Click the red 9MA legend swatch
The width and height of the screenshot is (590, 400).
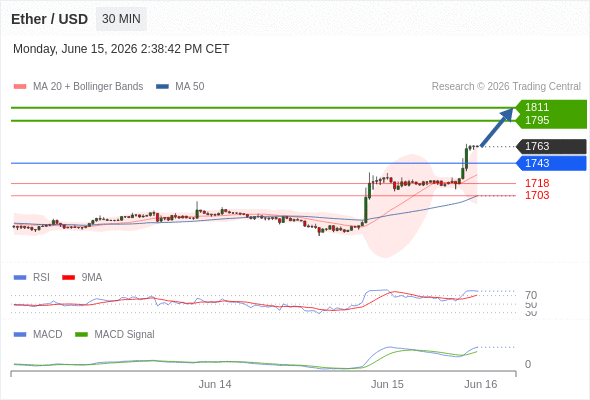coord(68,278)
